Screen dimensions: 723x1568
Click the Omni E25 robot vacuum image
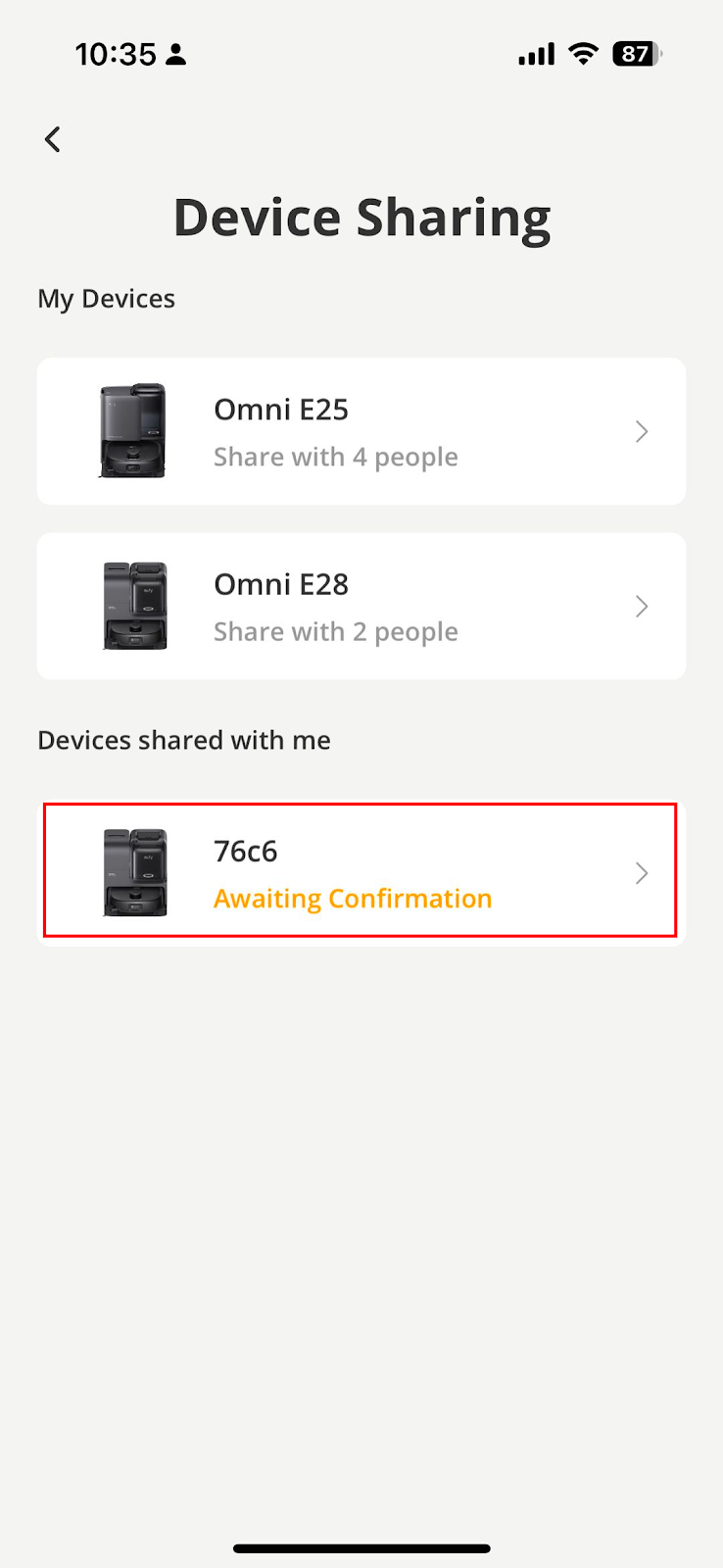pyautogui.click(x=133, y=431)
